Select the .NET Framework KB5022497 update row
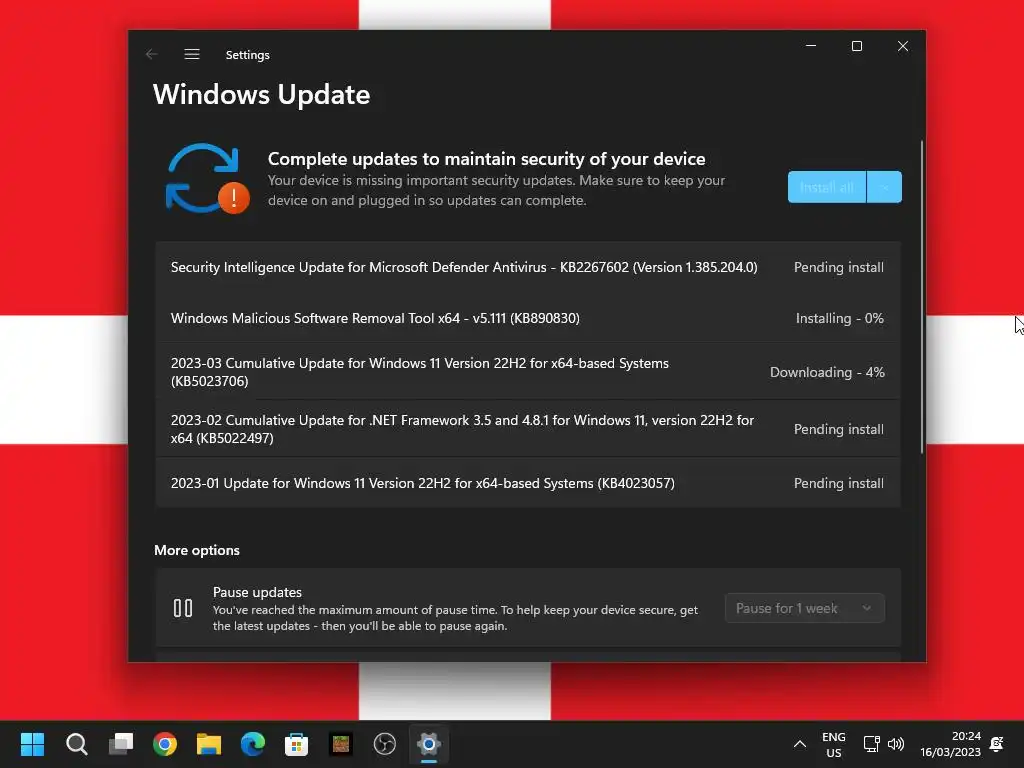 [528, 428]
